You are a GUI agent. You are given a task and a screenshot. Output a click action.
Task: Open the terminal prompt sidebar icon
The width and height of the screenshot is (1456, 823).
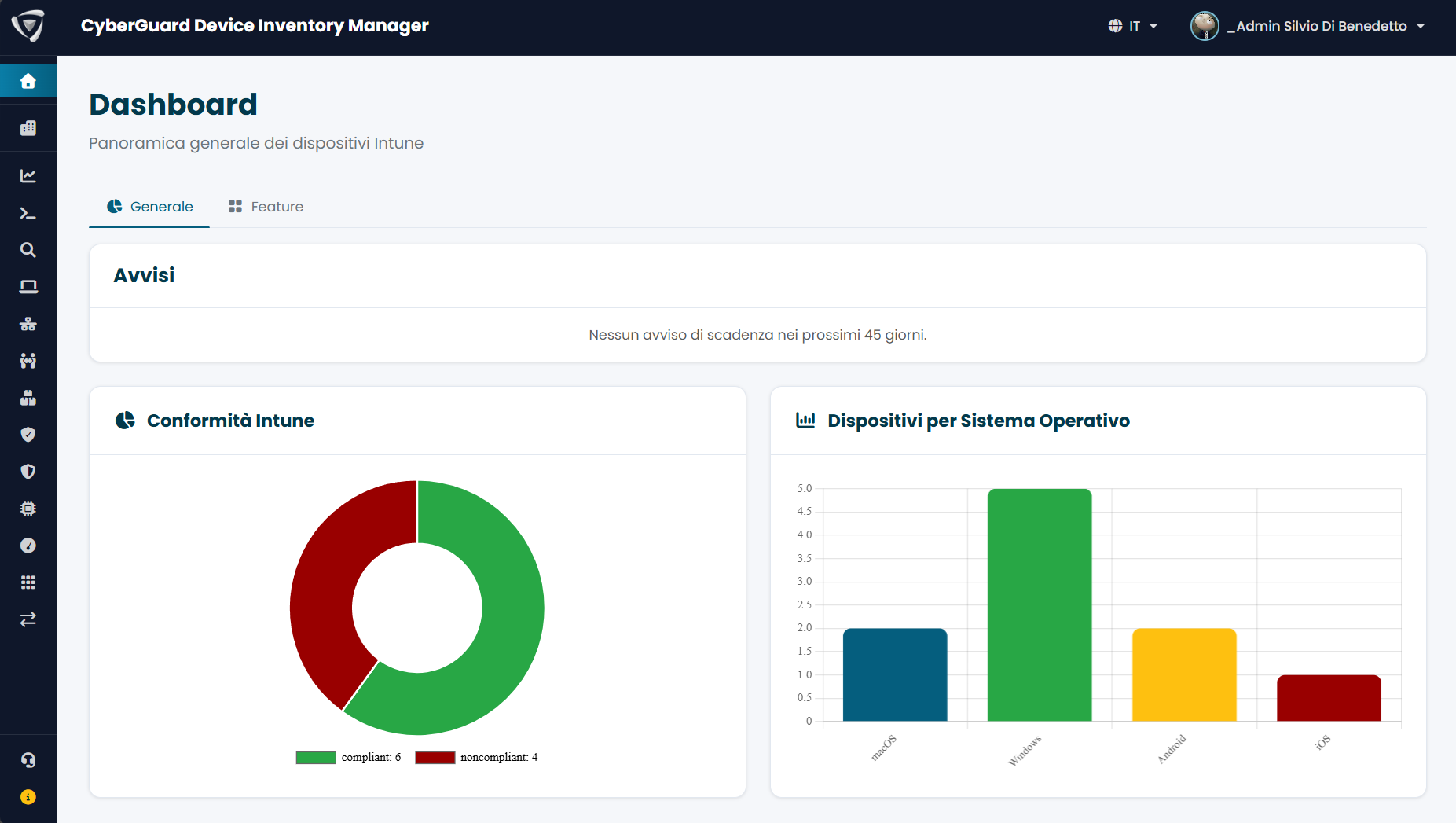click(x=28, y=213)
